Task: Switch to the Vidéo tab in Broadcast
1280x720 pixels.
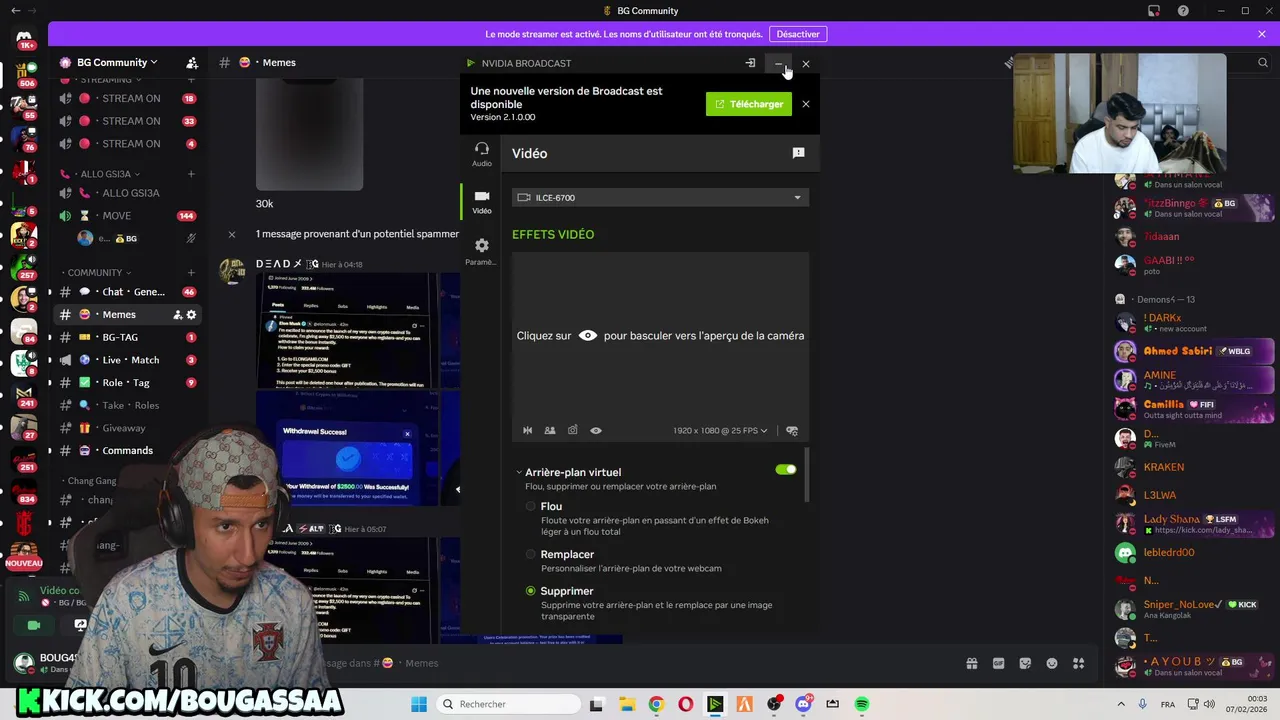Action: pyautogui.click(x=482, y=201)
